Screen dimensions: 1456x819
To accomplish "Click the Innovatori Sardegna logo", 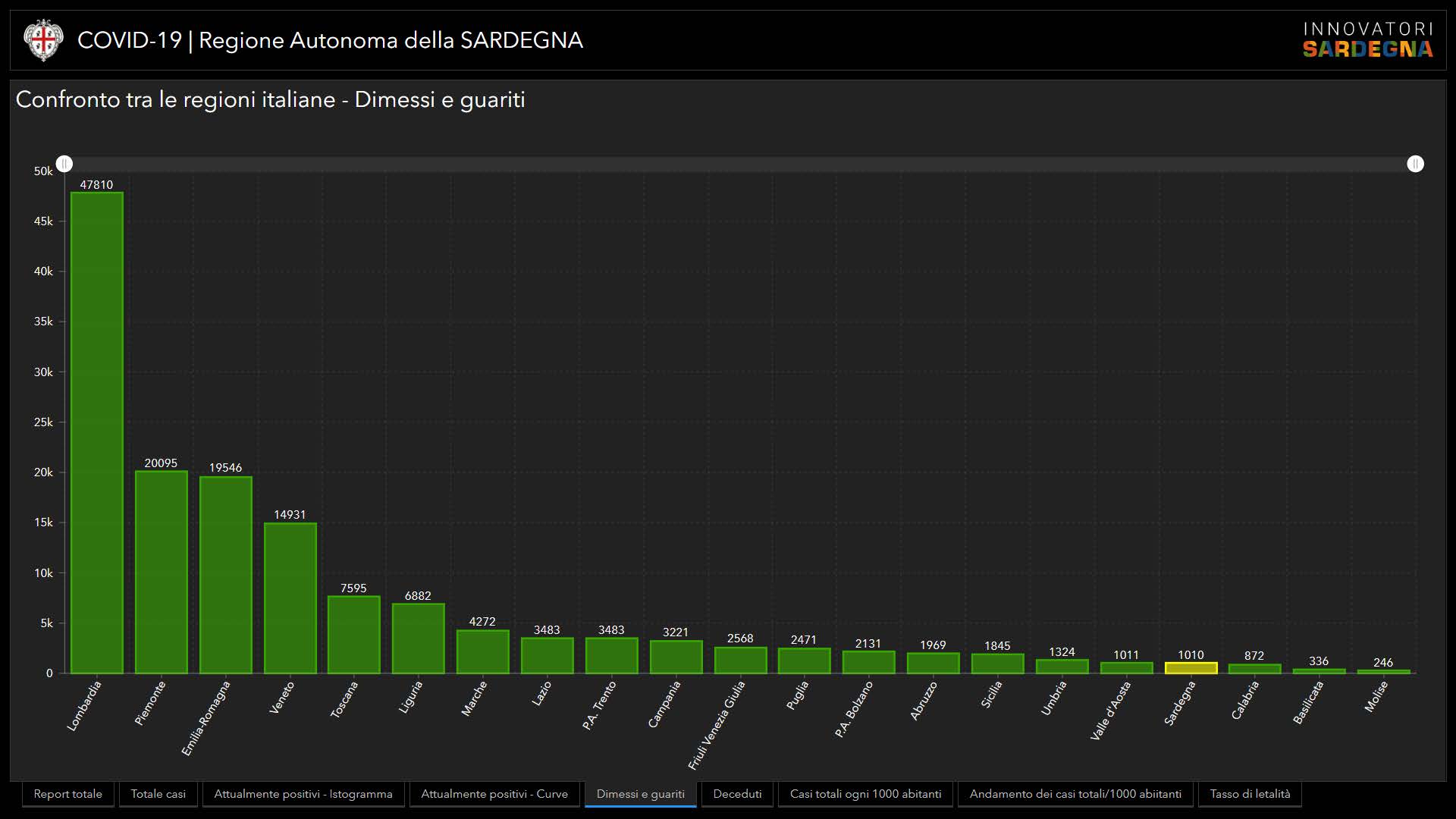I will 1367,40.
